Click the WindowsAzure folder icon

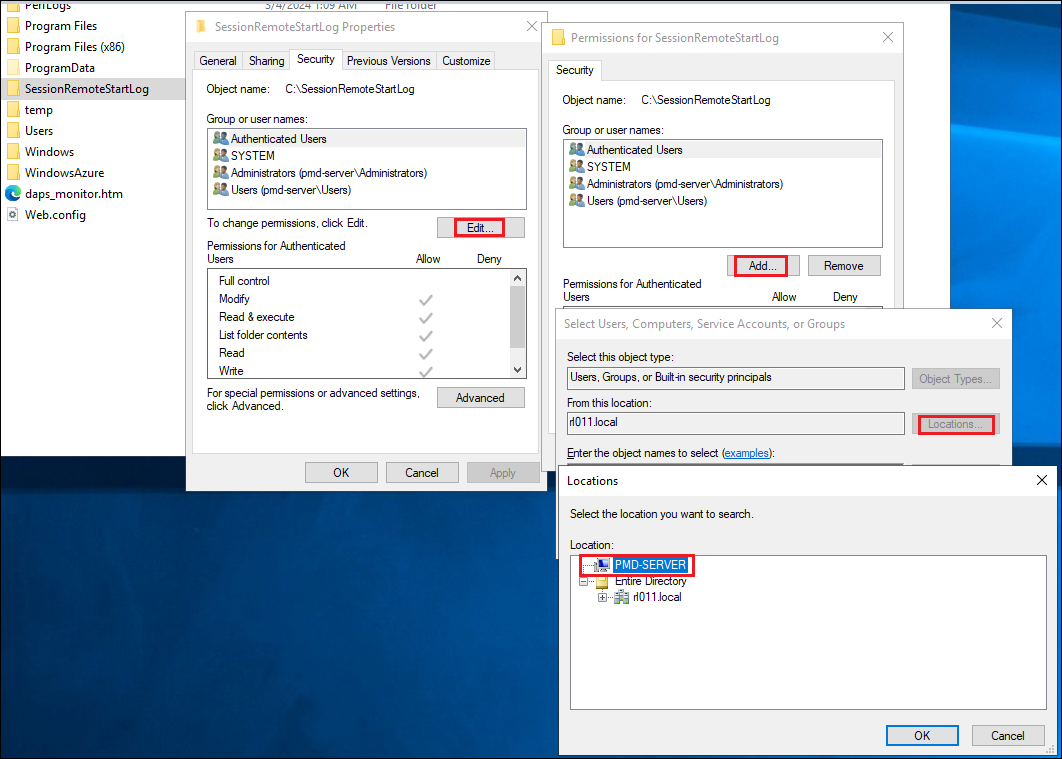click(x=13, y=173)
